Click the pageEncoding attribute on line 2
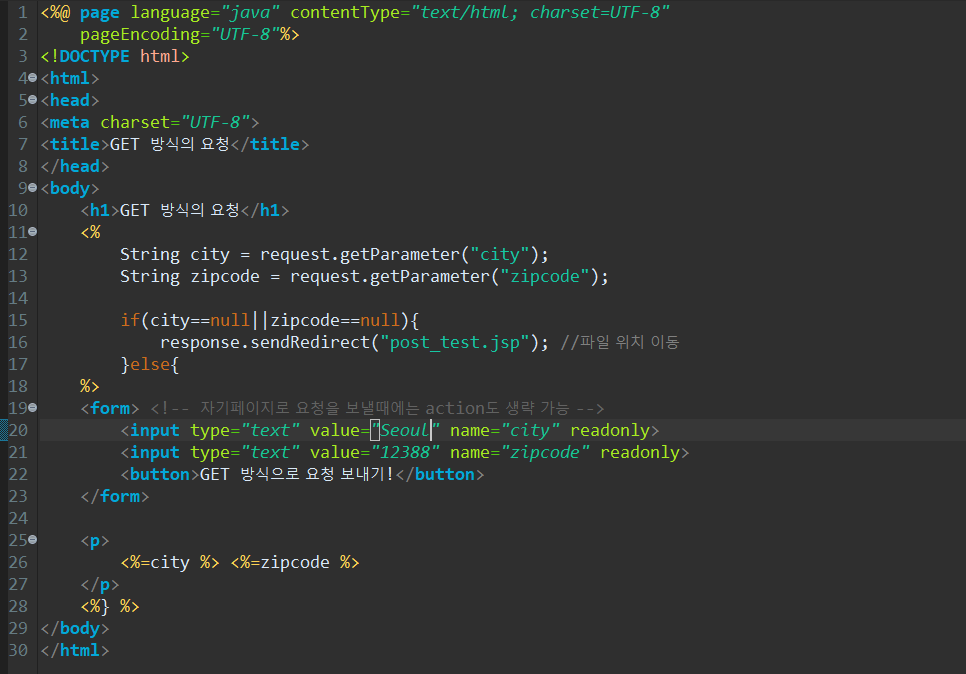The width and height of the screenshot is (966, 674). click(x=145, y=35)
